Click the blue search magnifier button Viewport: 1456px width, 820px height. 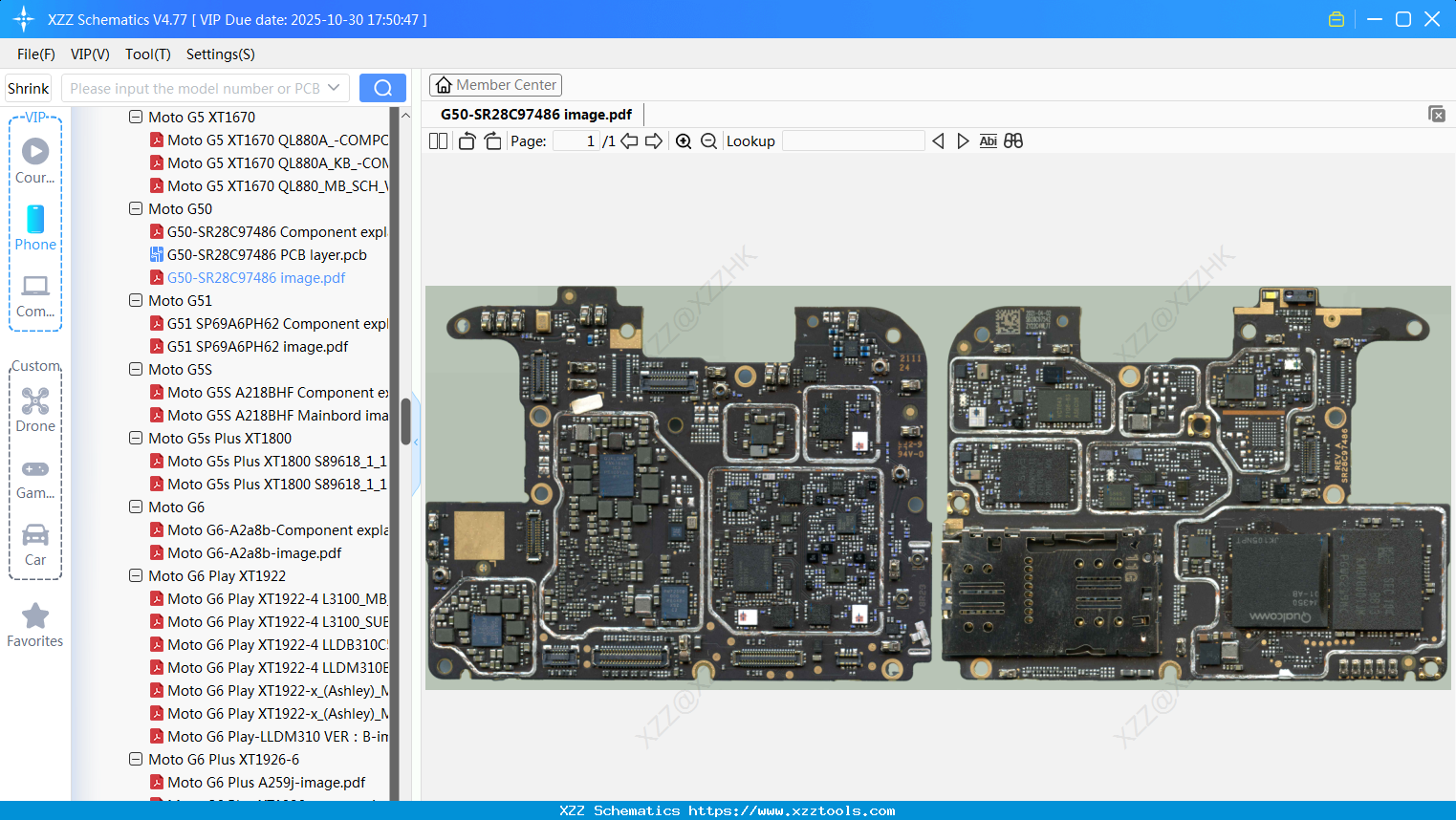382,87
